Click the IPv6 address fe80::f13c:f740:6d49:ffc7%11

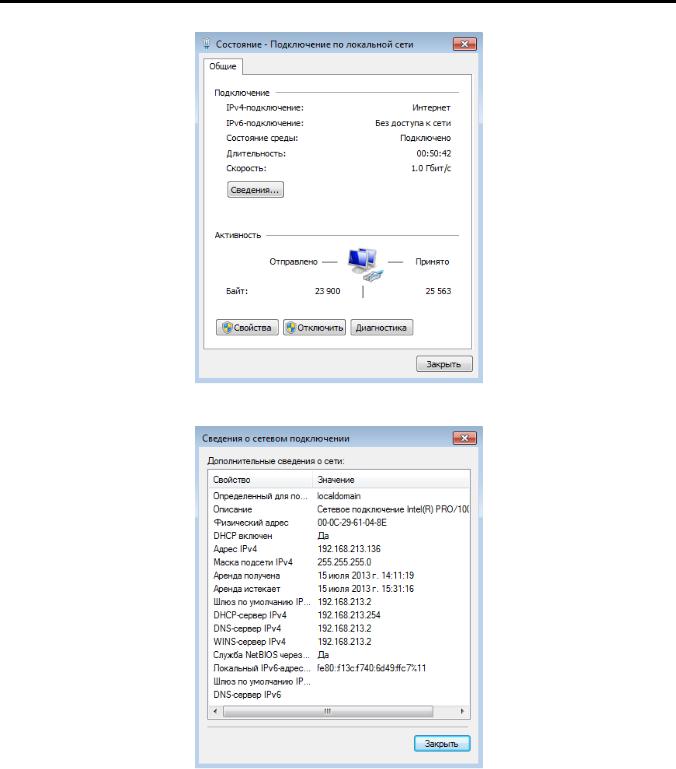click(371, 668)
